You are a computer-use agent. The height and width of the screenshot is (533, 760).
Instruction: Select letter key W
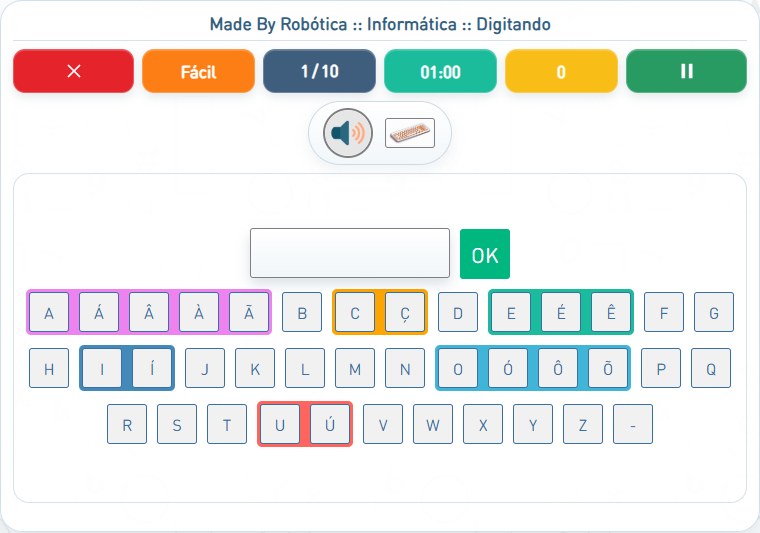(433, 424)
